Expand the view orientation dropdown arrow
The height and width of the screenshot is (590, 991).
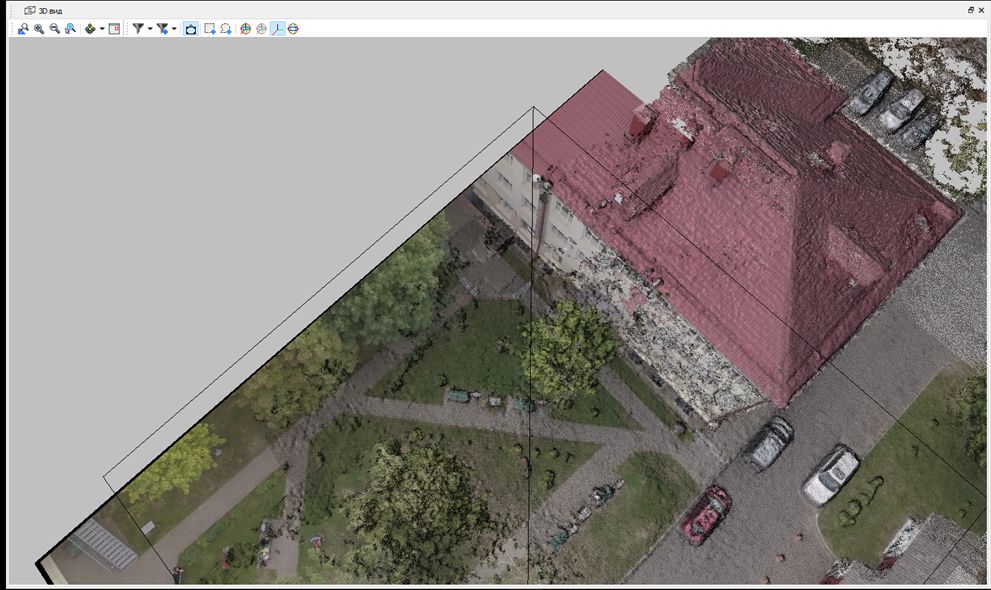click(x=101, y=29)
